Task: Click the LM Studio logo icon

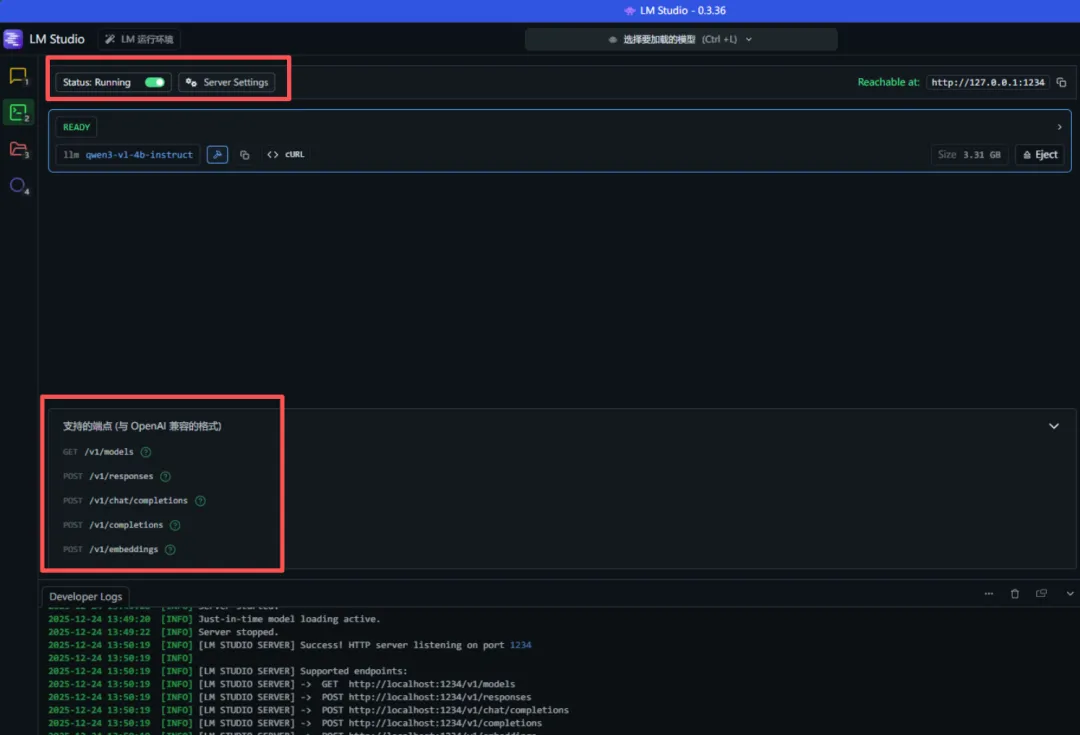Action: pyautogui.click(x=13, y=39)
